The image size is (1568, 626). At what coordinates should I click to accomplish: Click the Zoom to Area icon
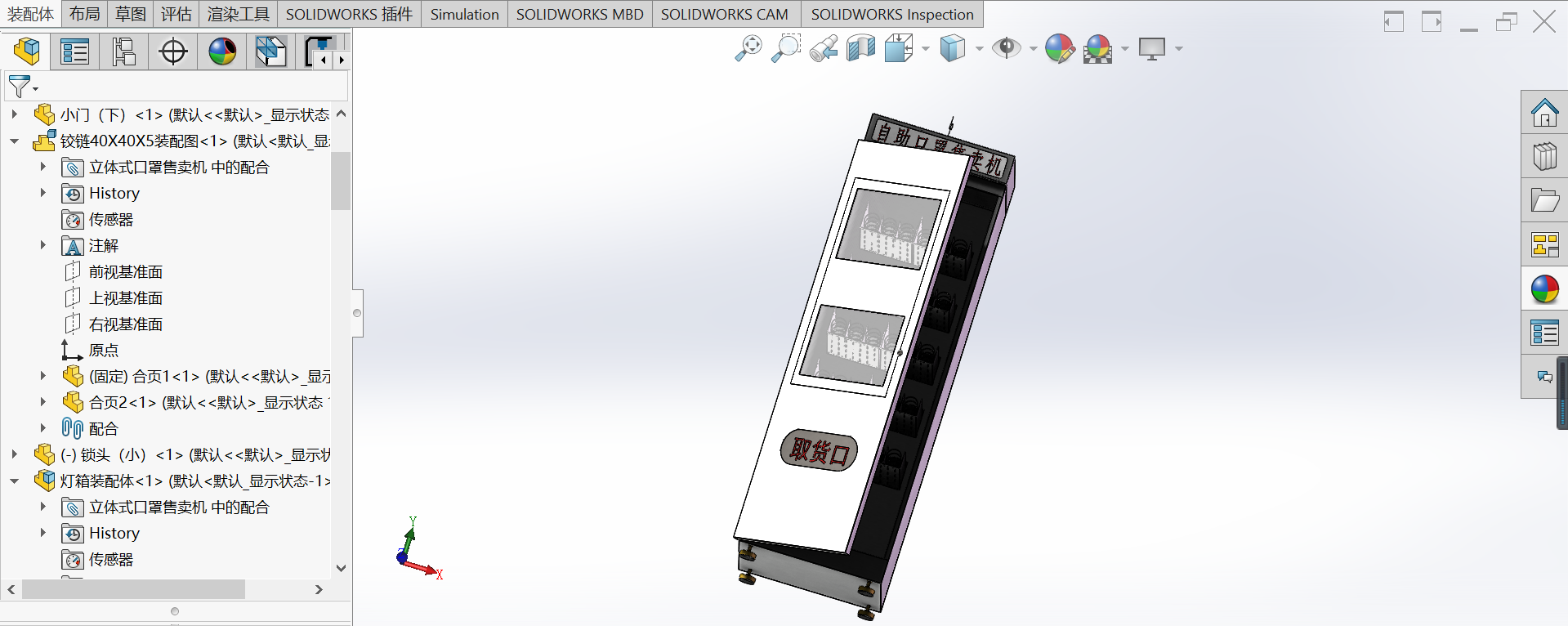pyautogui.click(x=786, y=48)
